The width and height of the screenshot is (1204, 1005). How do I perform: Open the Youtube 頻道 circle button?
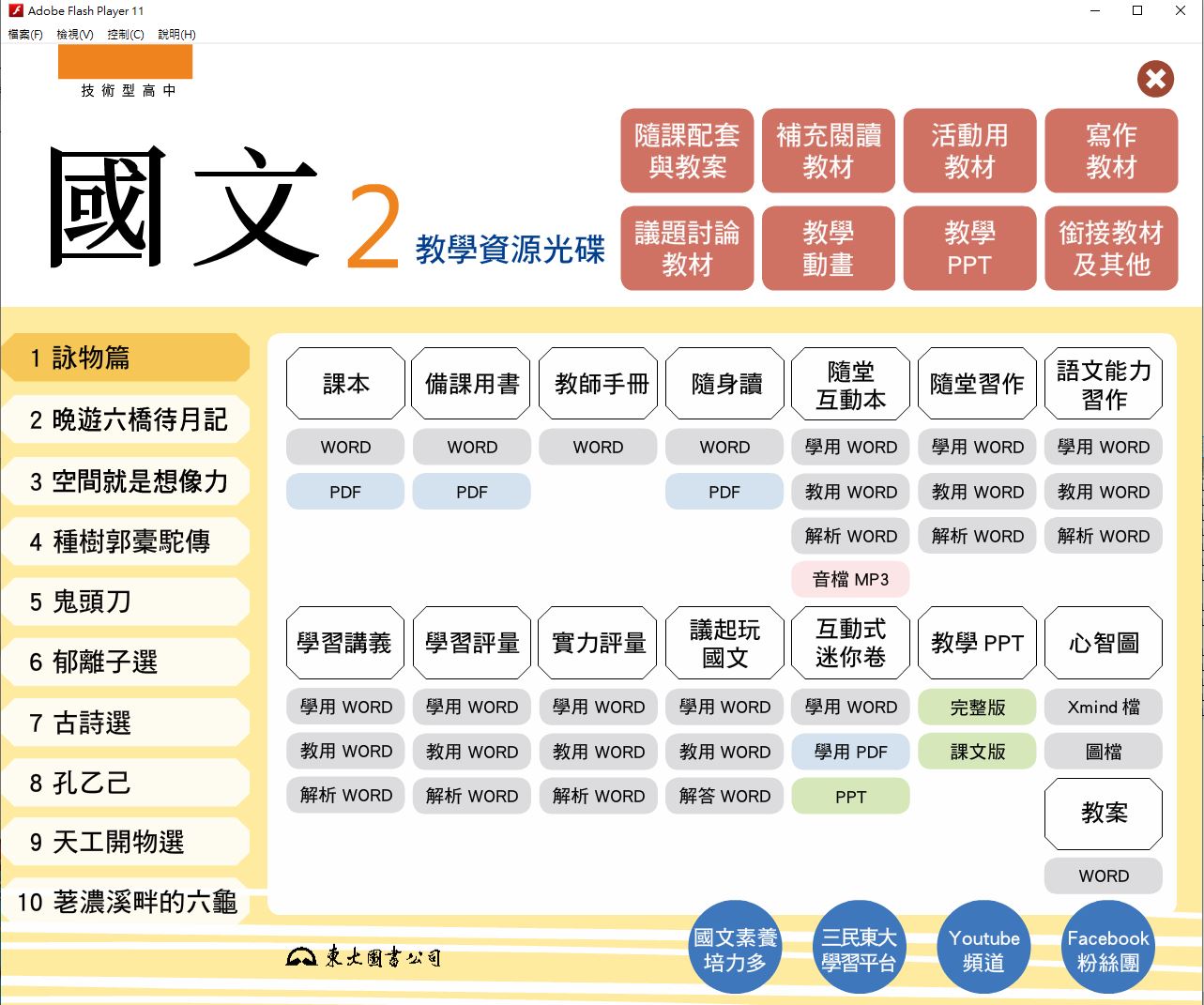point(983,949)
